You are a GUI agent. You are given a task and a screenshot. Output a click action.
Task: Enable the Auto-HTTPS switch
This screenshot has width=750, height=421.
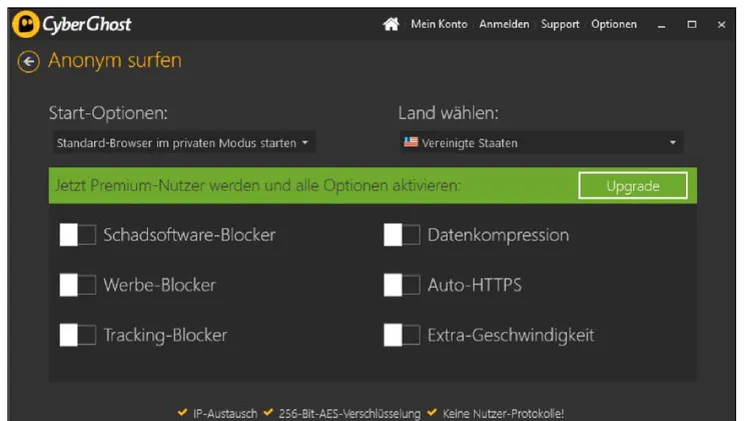(402, 285)
